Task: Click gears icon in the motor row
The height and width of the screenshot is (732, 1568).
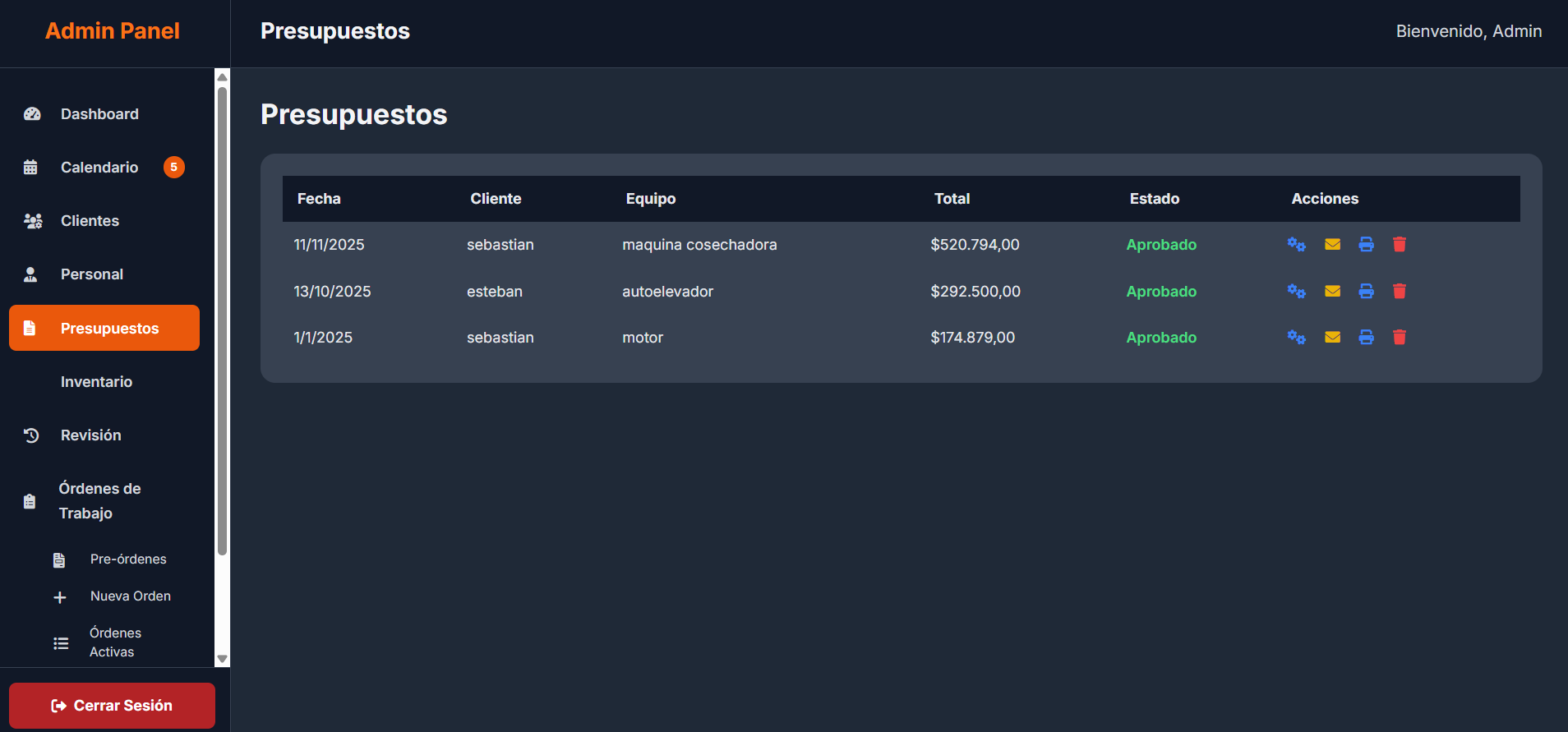Action: (1296, 337)
